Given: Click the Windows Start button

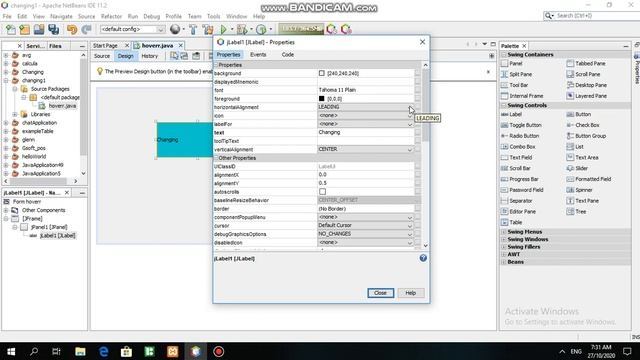Looking at the screenshot, I should coord(11,351).
